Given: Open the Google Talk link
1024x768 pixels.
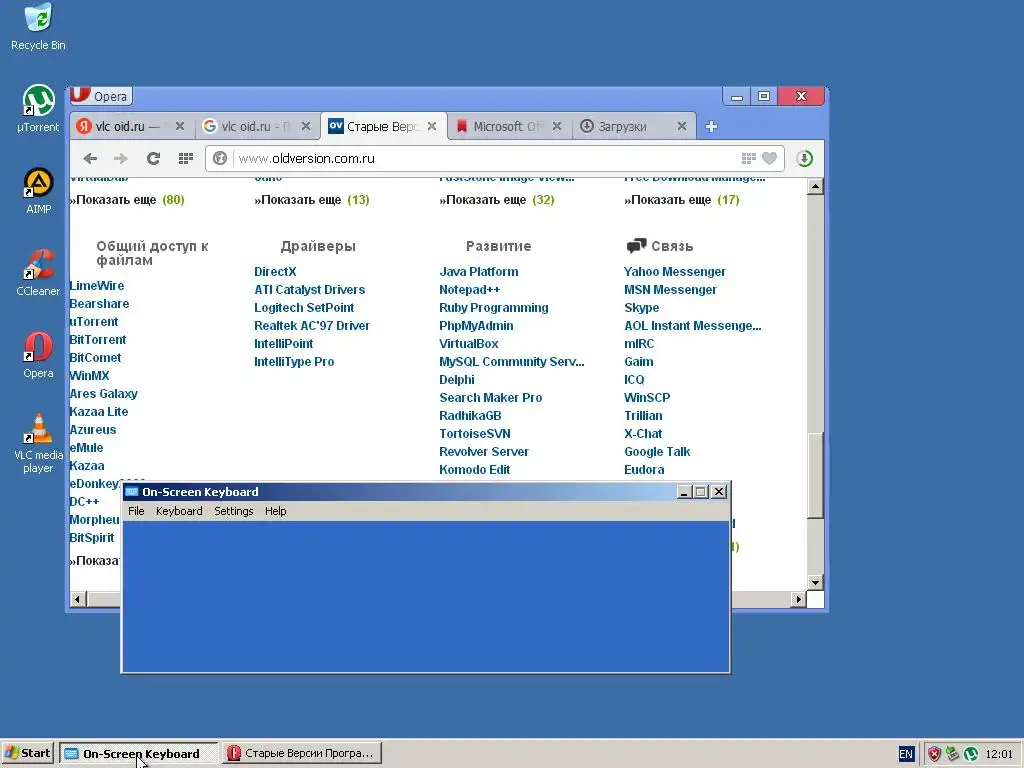Looking at the screenshot, I should pyautogui.click(x=657, y=452).
